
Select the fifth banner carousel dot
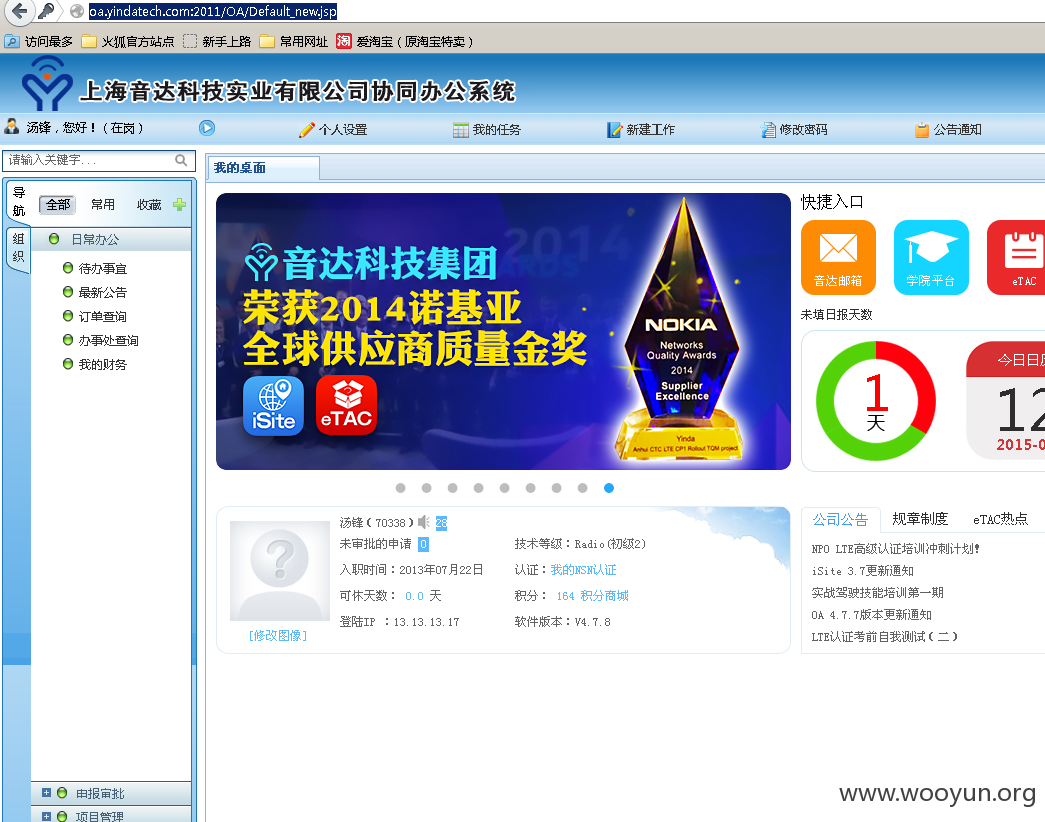[x=505, y=488]
